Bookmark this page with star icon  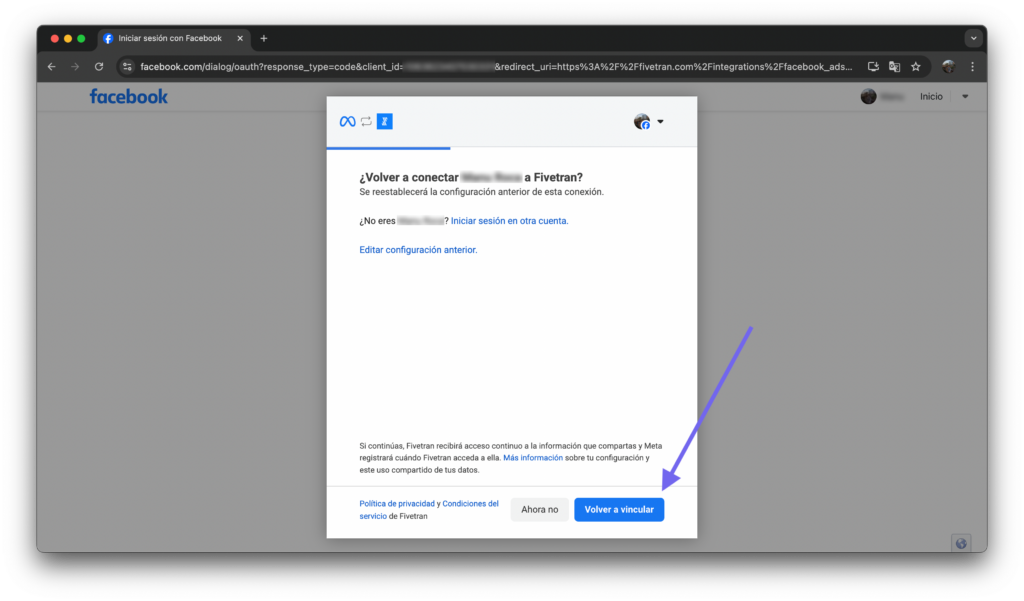(916, 67)
